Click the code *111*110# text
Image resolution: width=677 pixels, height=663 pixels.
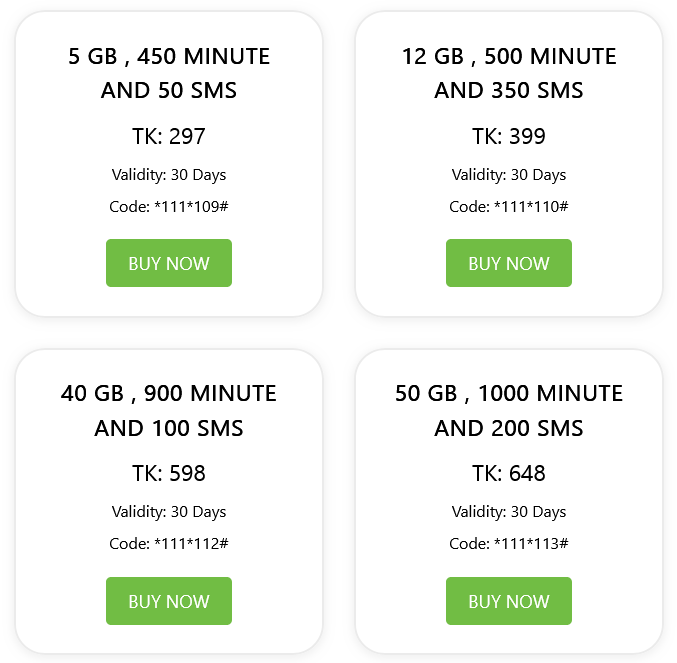[x=509, y=207]
